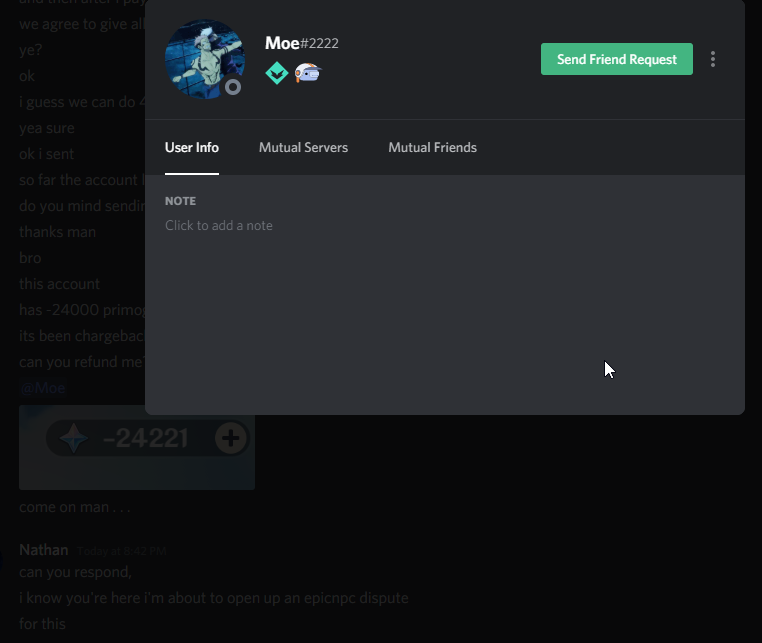Click the Early Supporter badge icon
Image resolution: width=762 pixels, height=643 pixels.
308,73
